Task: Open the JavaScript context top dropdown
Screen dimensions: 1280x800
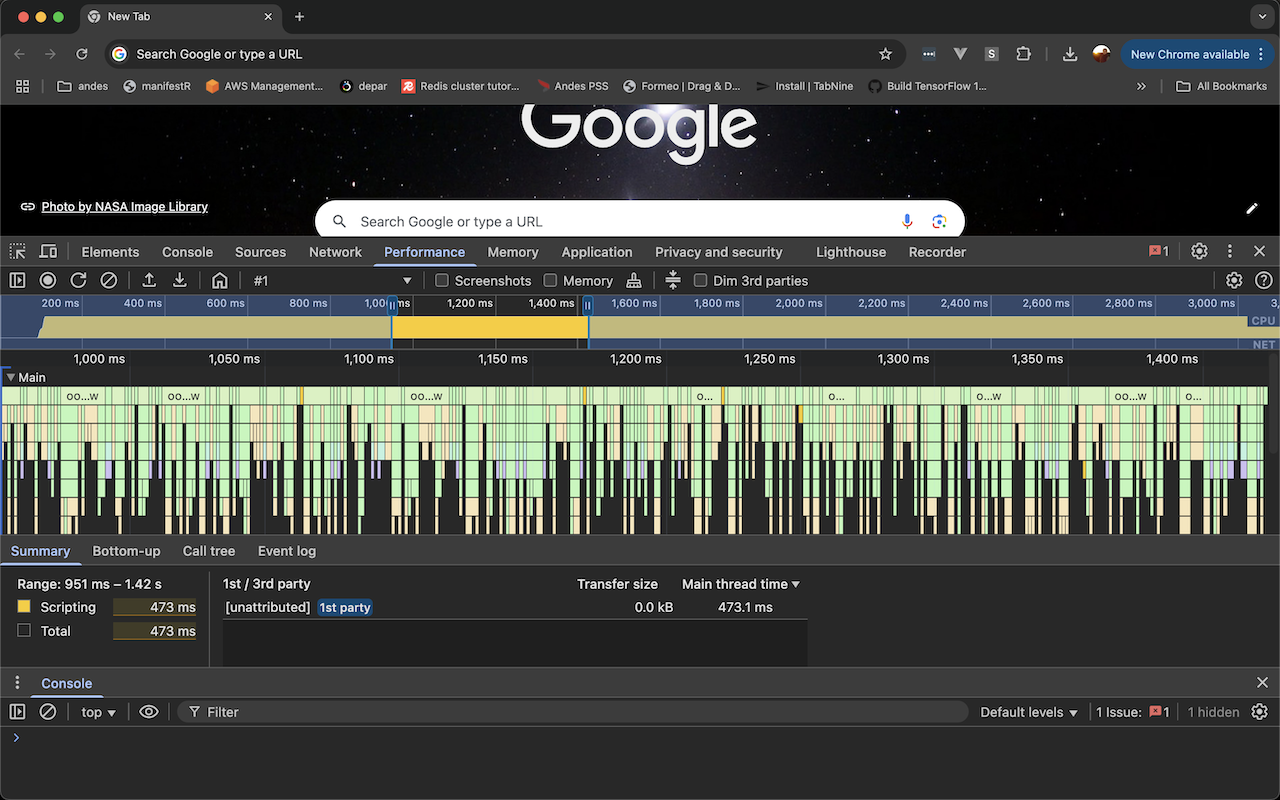Action: (99, 712)
